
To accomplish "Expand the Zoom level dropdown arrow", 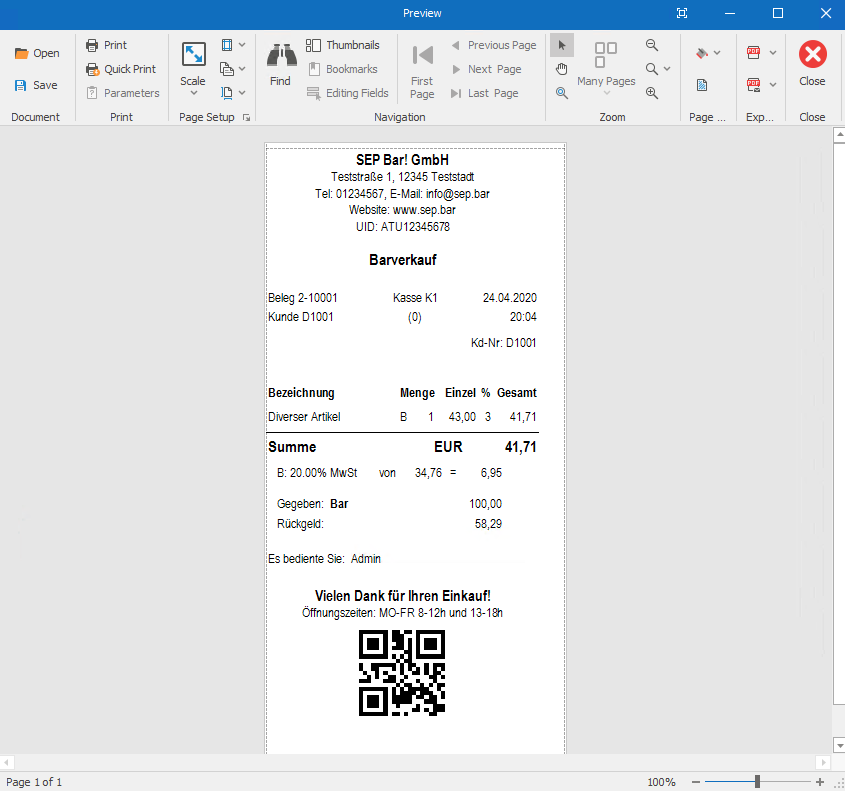I will tap(667, 69).
